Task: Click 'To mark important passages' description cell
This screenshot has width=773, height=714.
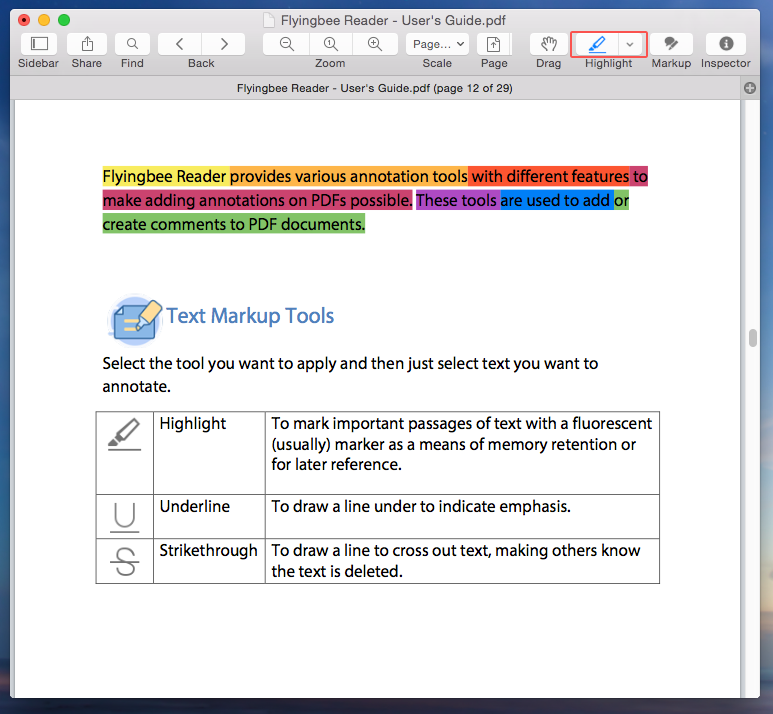Action: 462,453
